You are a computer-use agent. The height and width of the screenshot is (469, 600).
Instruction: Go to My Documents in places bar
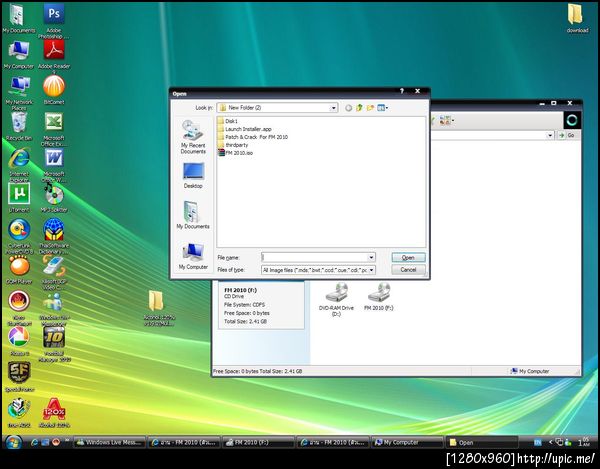point(193,215)
